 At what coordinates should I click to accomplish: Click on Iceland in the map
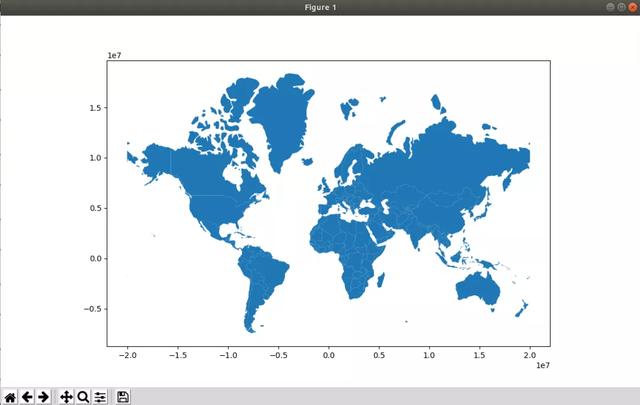(308, 162)
